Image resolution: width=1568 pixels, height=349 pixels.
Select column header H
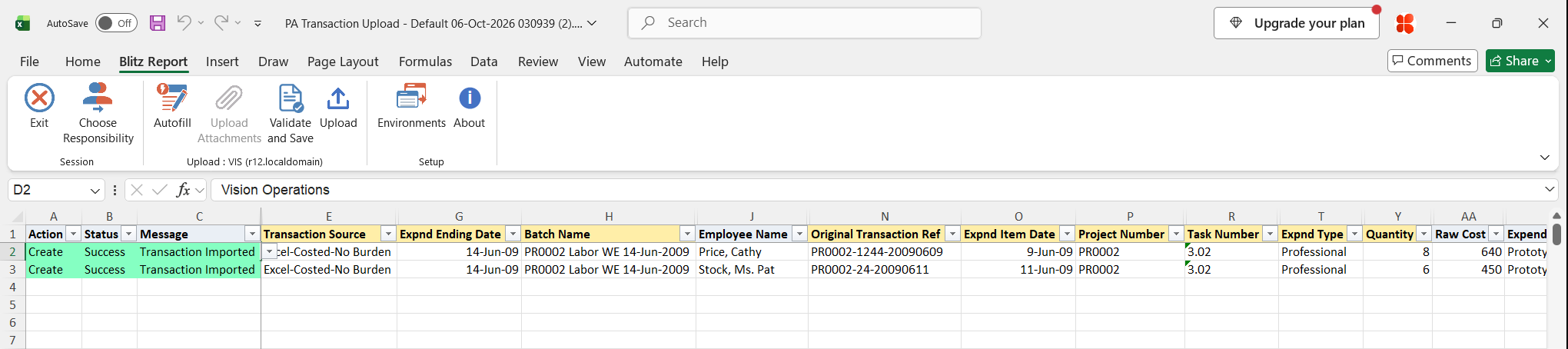coord(609,217)
